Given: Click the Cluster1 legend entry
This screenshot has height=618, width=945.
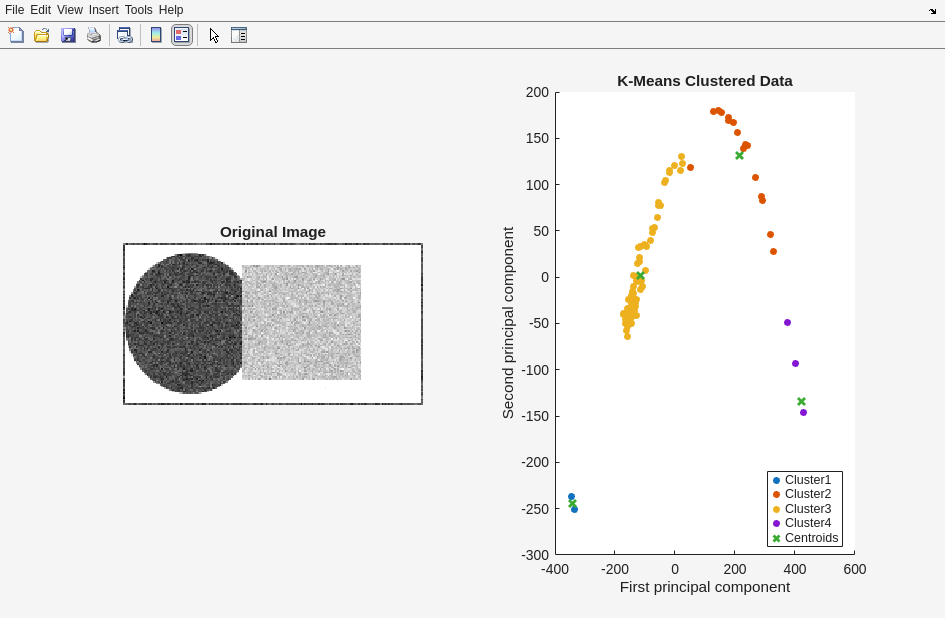Looking at the screenshot, I should point(807,480).
